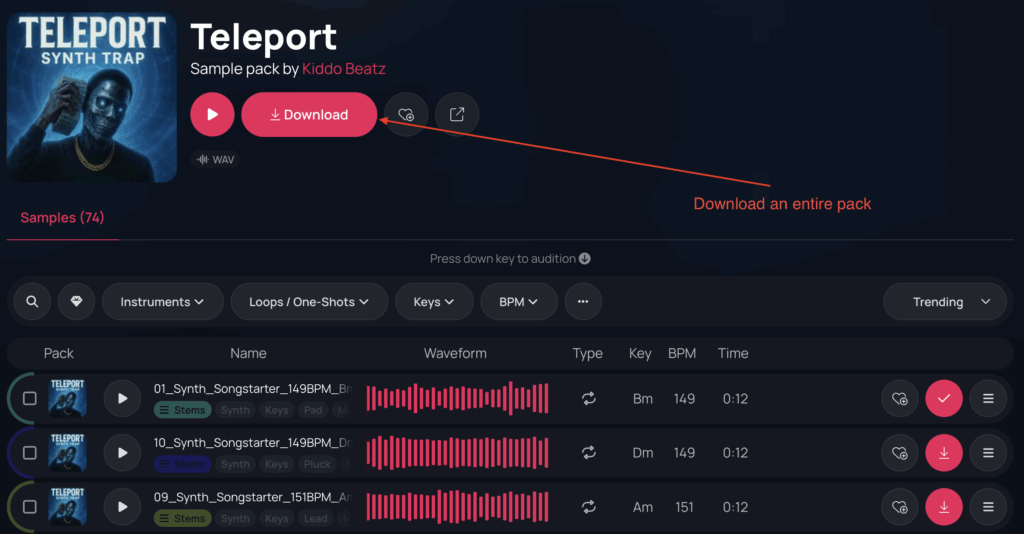This screenshot has width=1024, height=534.
Task: Open the Loops / One-Shots dropdown
Action: [309, 302]
